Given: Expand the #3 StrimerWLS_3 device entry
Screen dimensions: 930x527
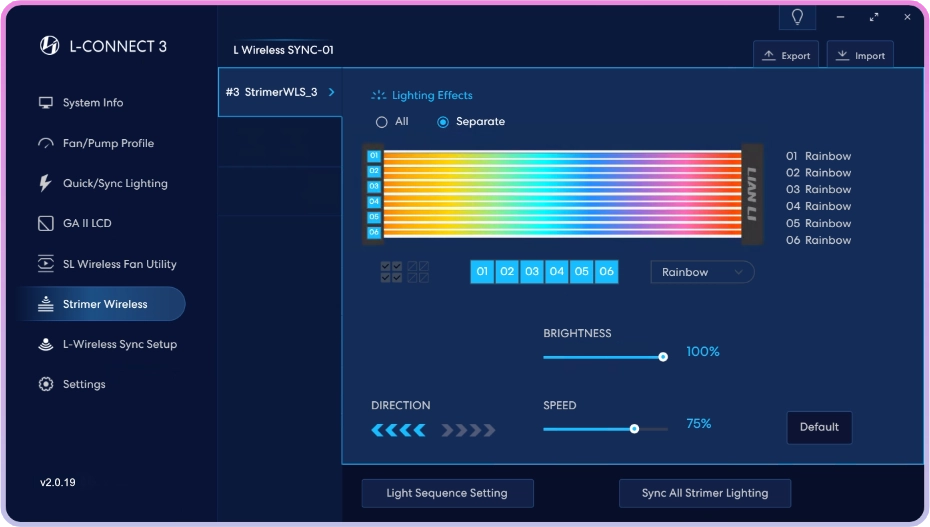Looking at the screenshot, I should tap(279, 92).
